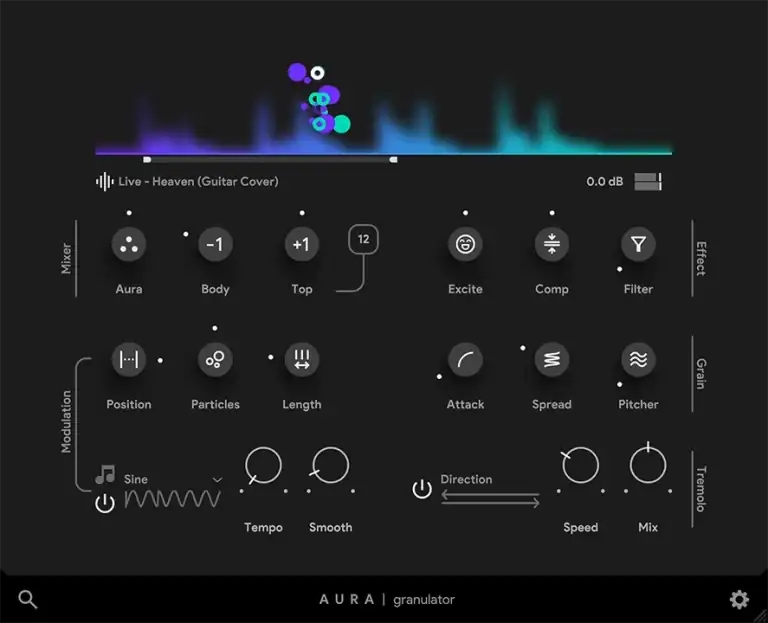Screen dimensions: 768x623
Task: Click the Tempo modulation dial
Action: pos(264,465)
